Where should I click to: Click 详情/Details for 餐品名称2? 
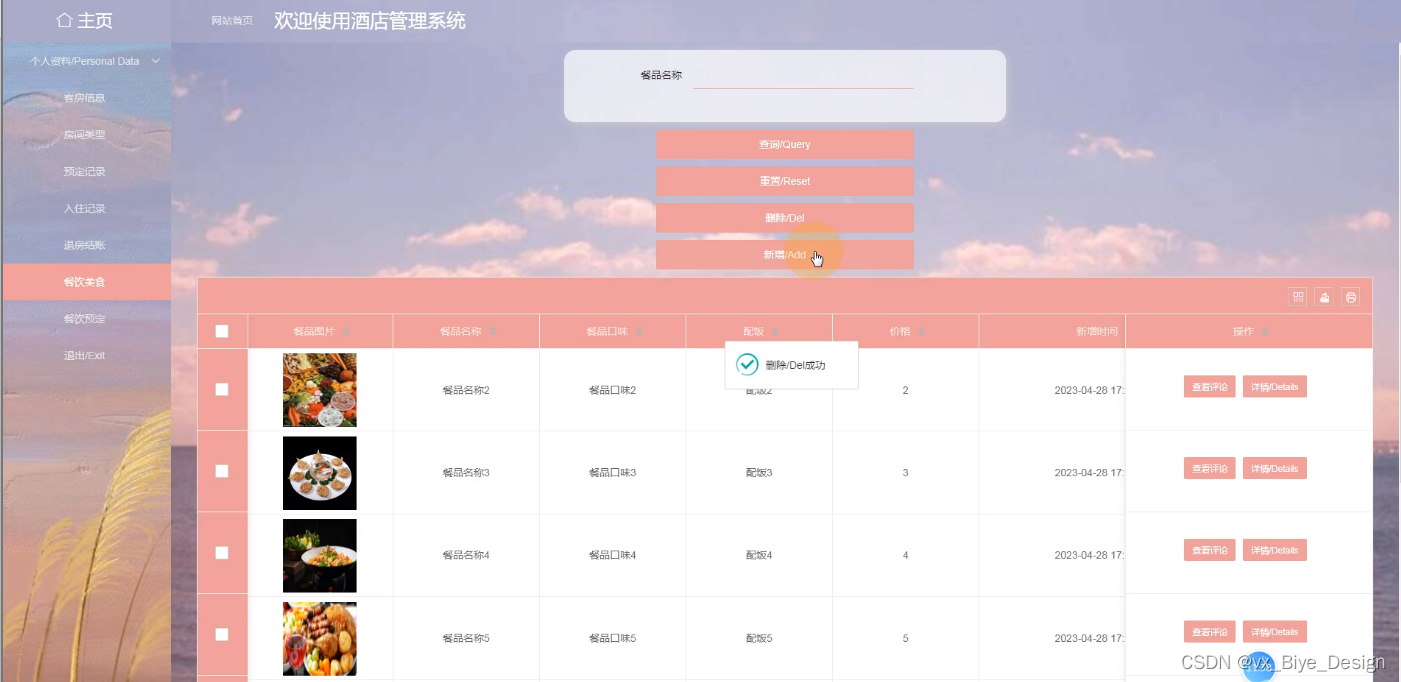[1275, 386]
